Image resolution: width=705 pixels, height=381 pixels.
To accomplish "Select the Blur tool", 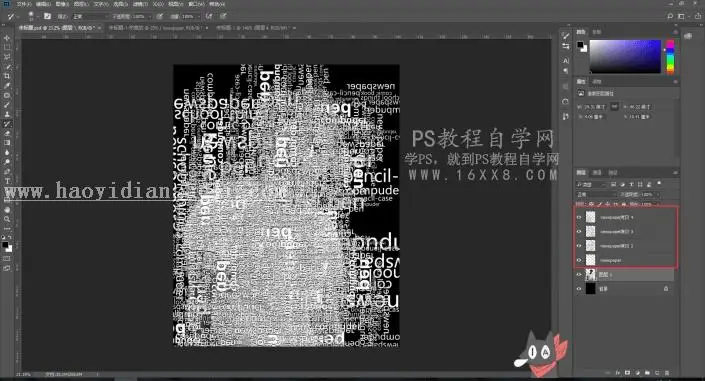I will coord(7,152).
